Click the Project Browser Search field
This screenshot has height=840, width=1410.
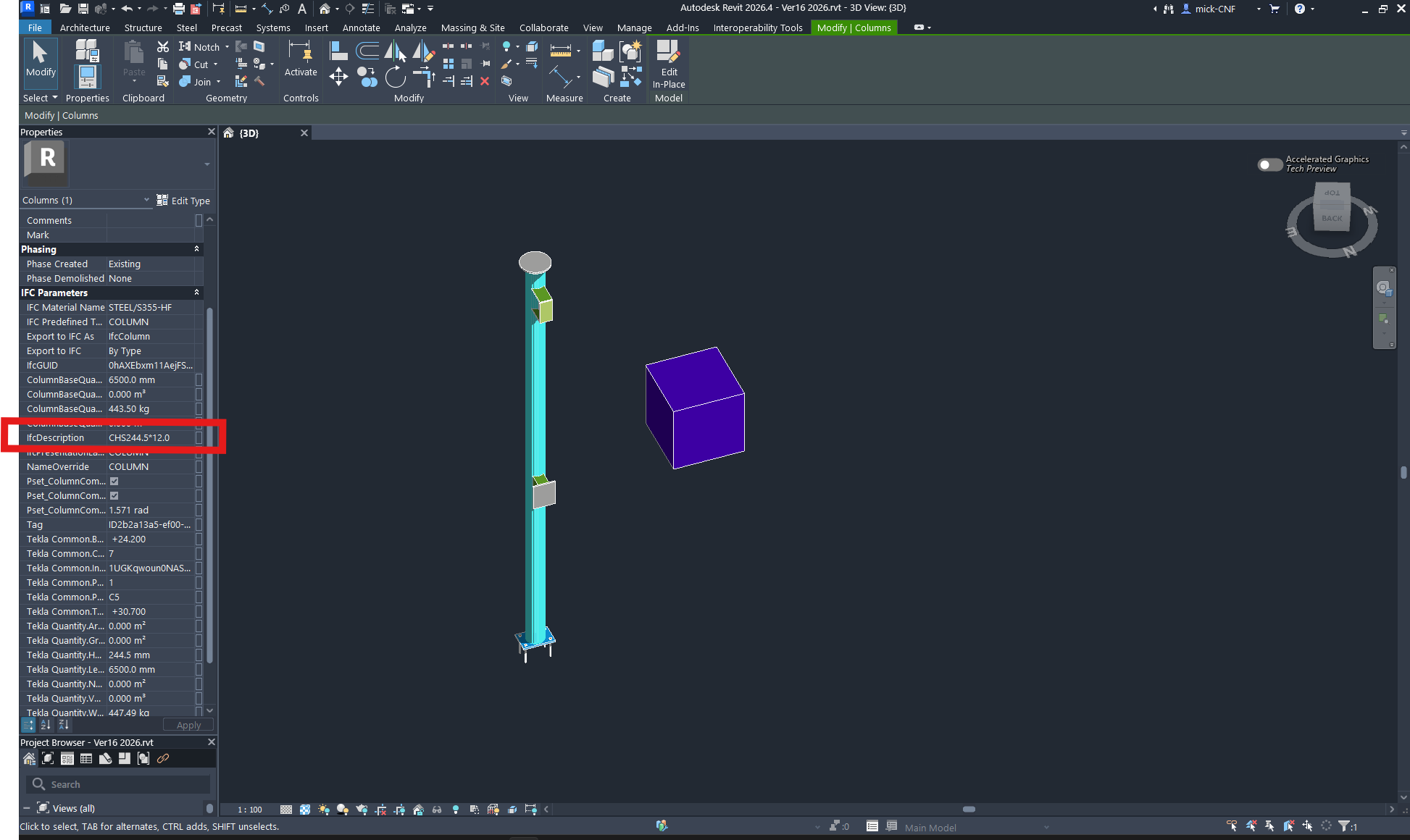pos(118,784)
